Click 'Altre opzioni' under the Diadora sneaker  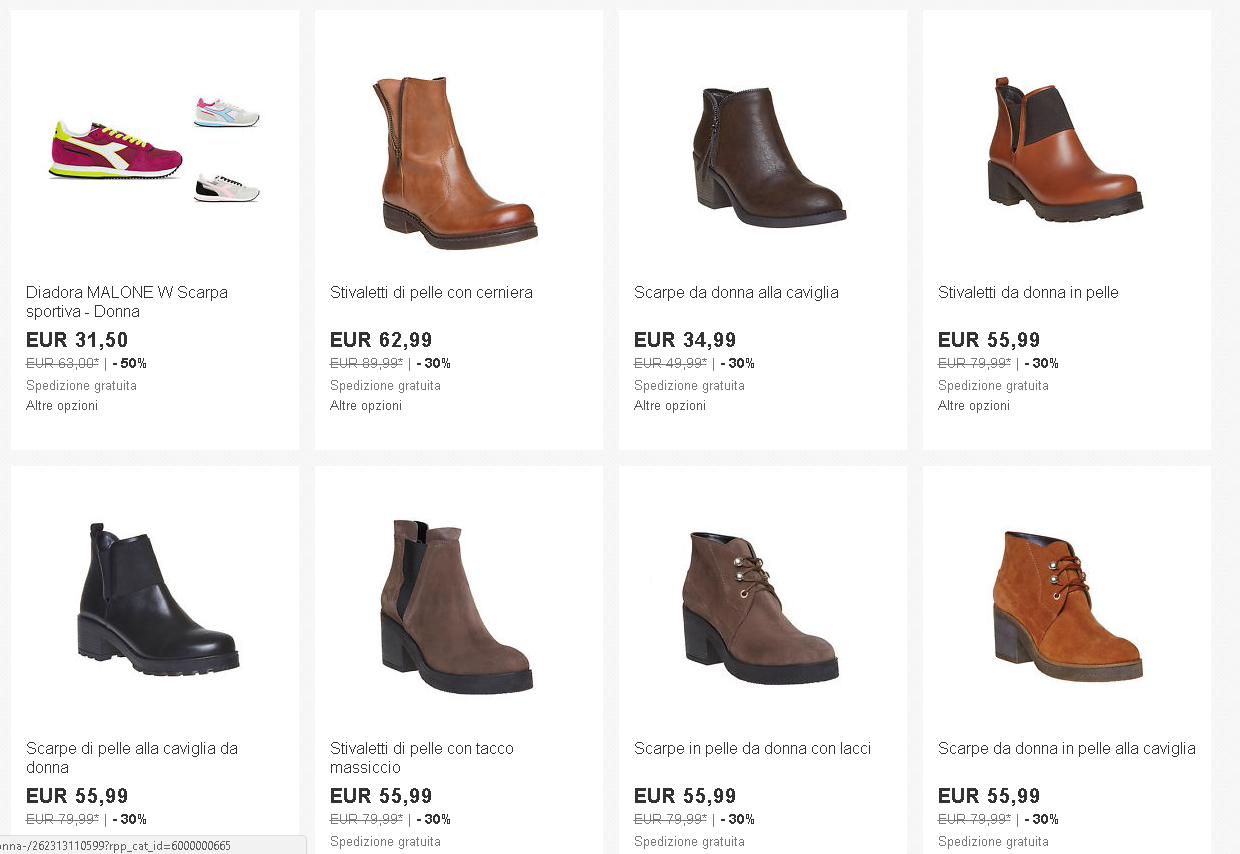point(62,406)
